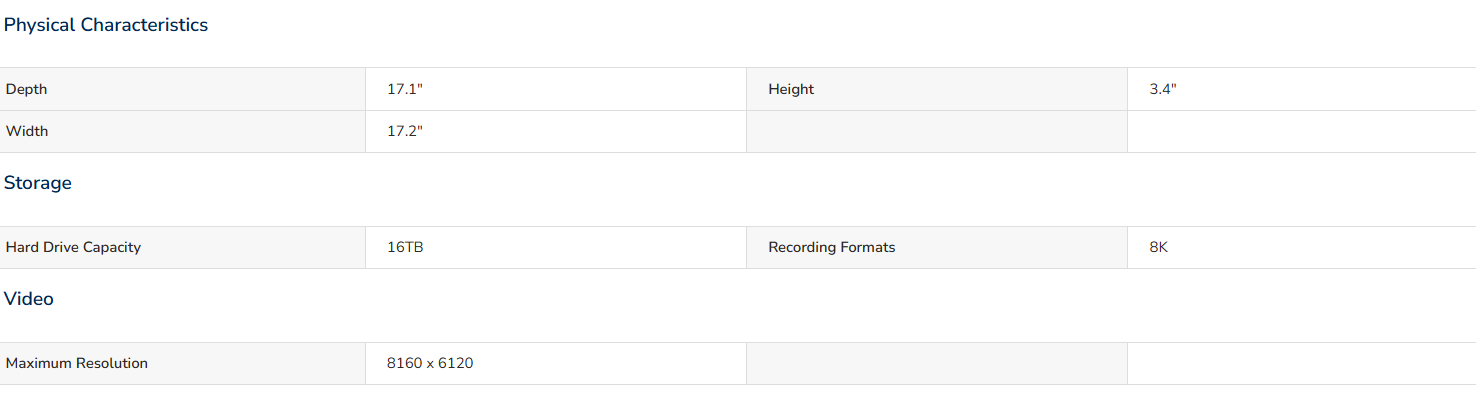Click the 3.4" height value
The image size is (1476, 395).
pos(1163,89)
